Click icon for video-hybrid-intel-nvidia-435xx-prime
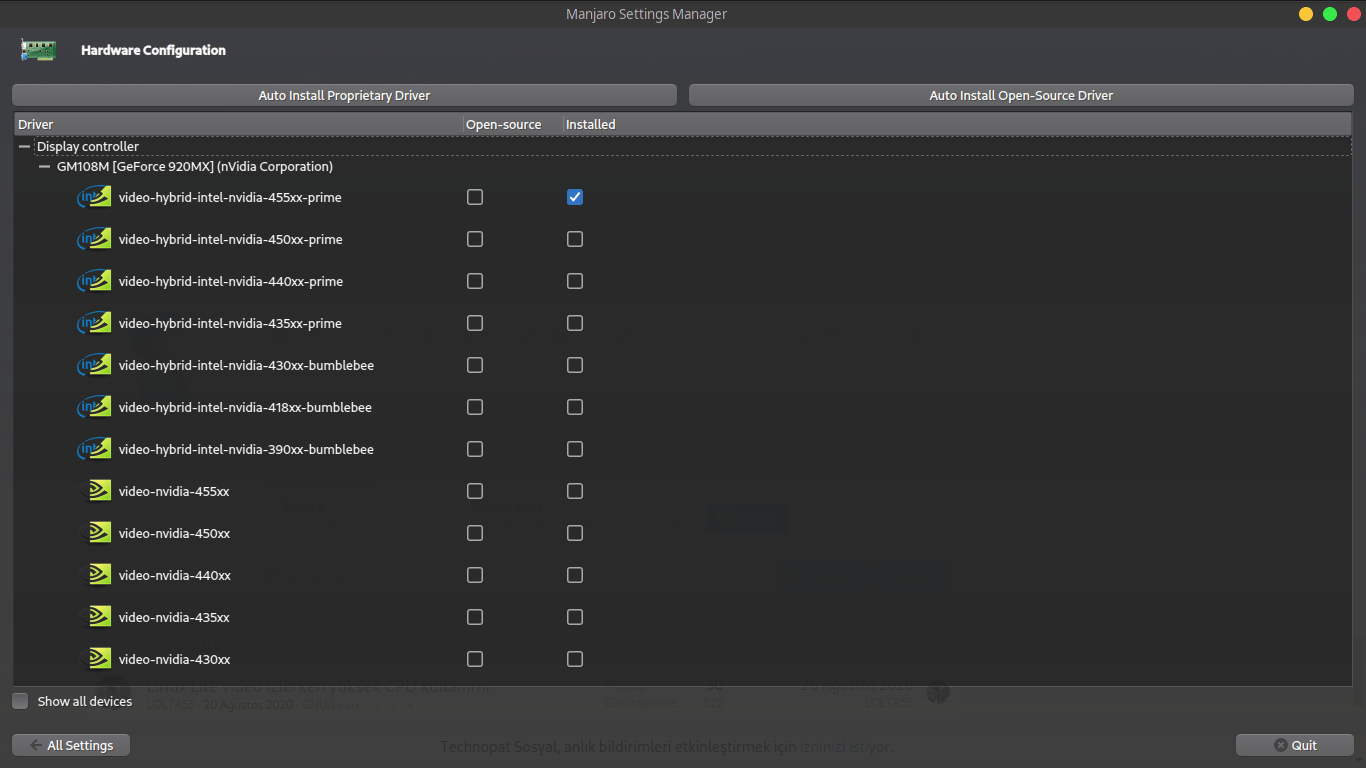The width and height of the screenshot is (1366, 768). (x=94, y=323)
